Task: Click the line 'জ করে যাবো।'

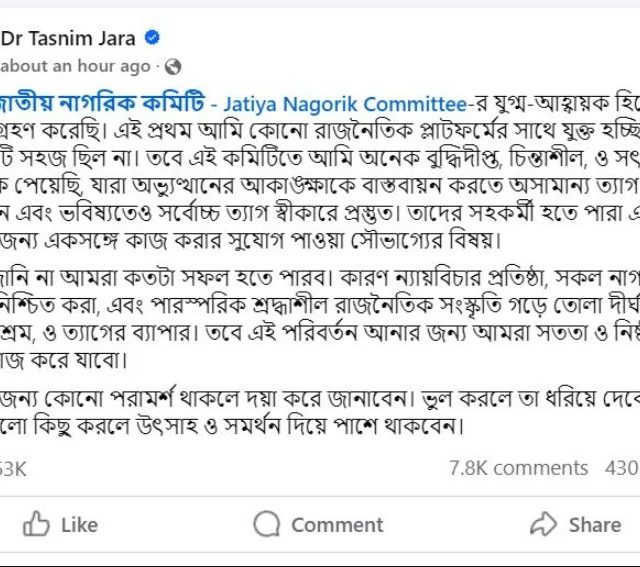Action: (x=64, y=360)
